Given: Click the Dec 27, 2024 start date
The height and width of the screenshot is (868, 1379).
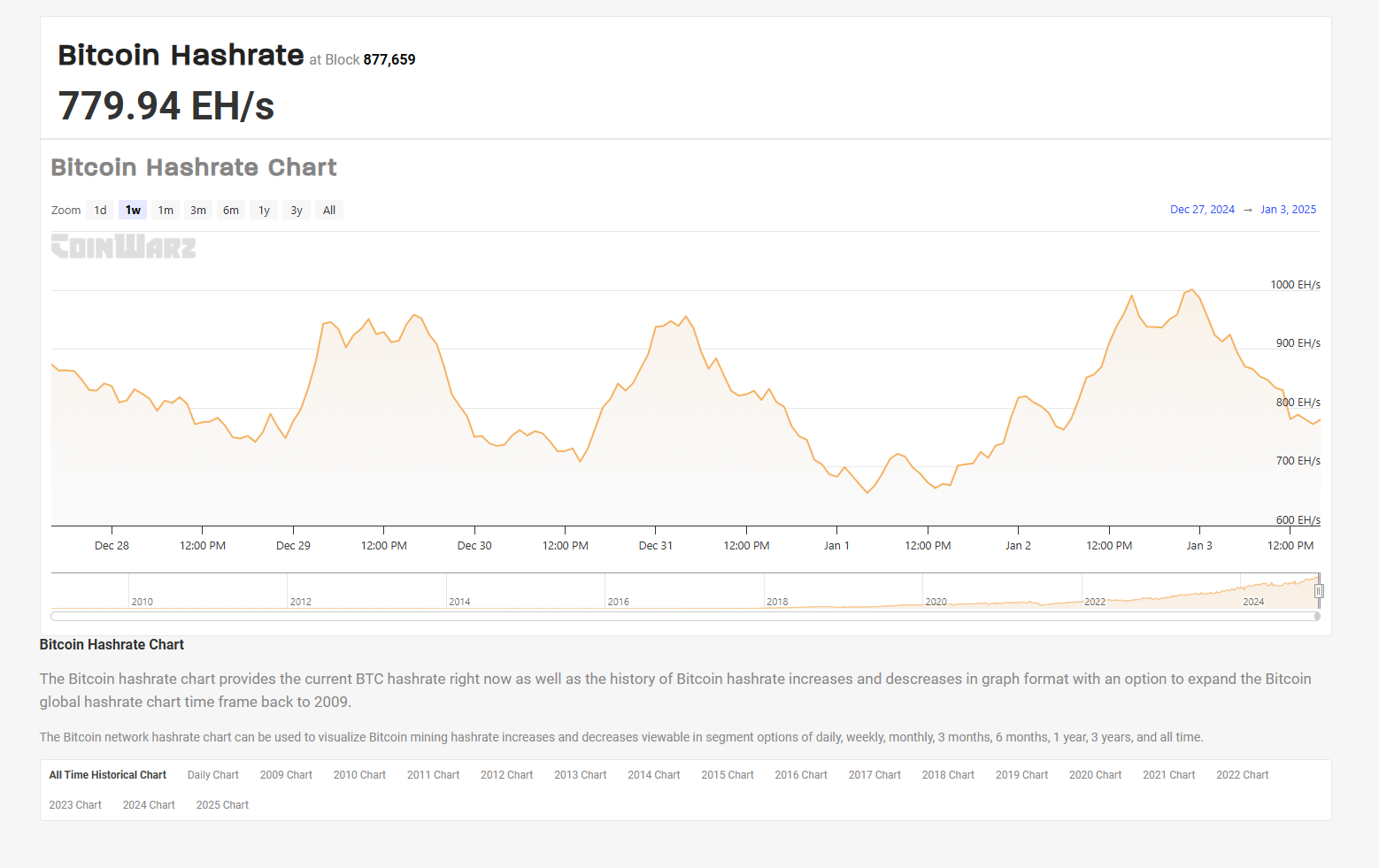Looking at the screenshot, I should tap(1201, 210).
